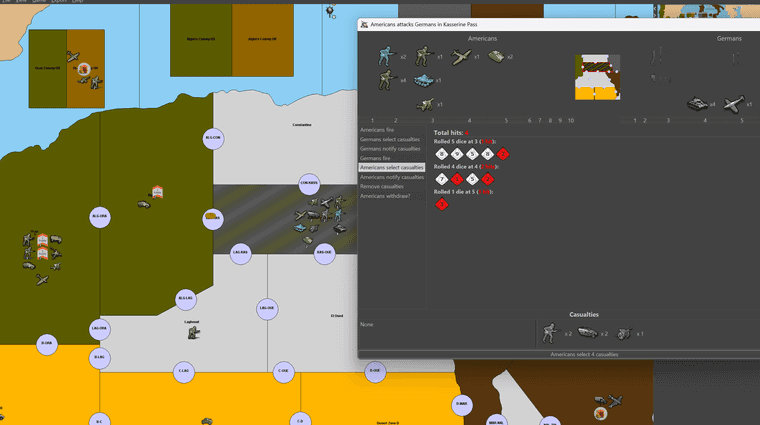This screenshot has height=425, width=760.
Task: Pick the infantry icon in Casualties panel
Action: point(549,333)
